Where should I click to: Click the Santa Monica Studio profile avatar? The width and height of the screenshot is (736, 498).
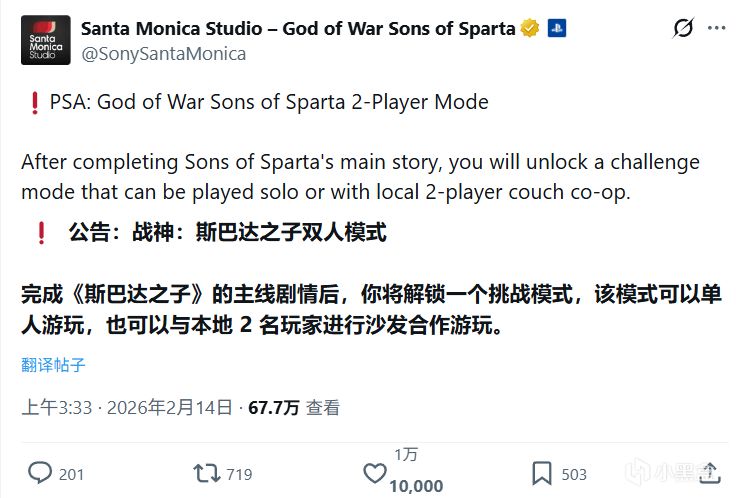tap(46, 40)
